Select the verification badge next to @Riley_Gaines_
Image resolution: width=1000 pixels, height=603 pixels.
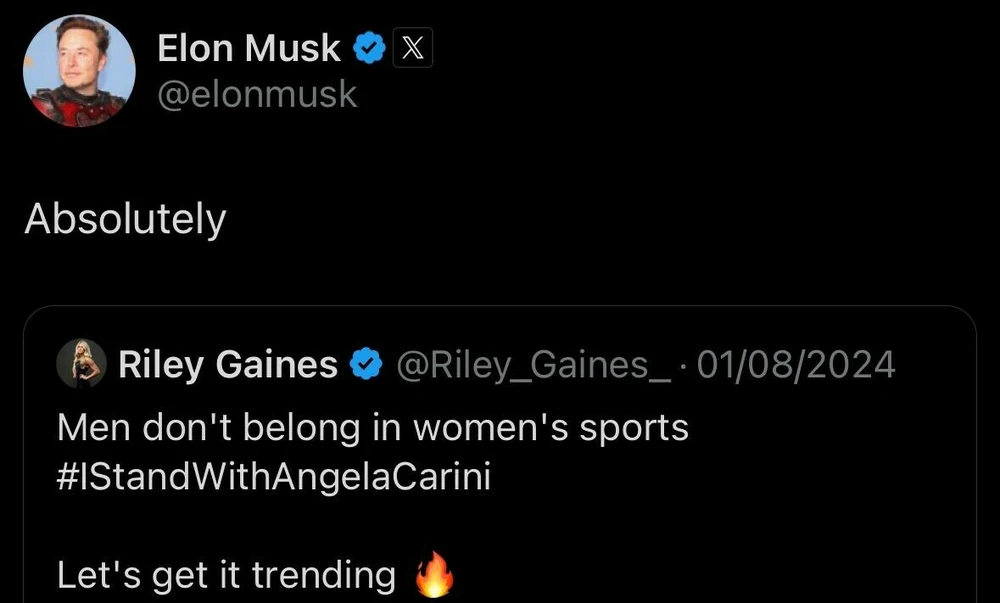coord(365,364)
